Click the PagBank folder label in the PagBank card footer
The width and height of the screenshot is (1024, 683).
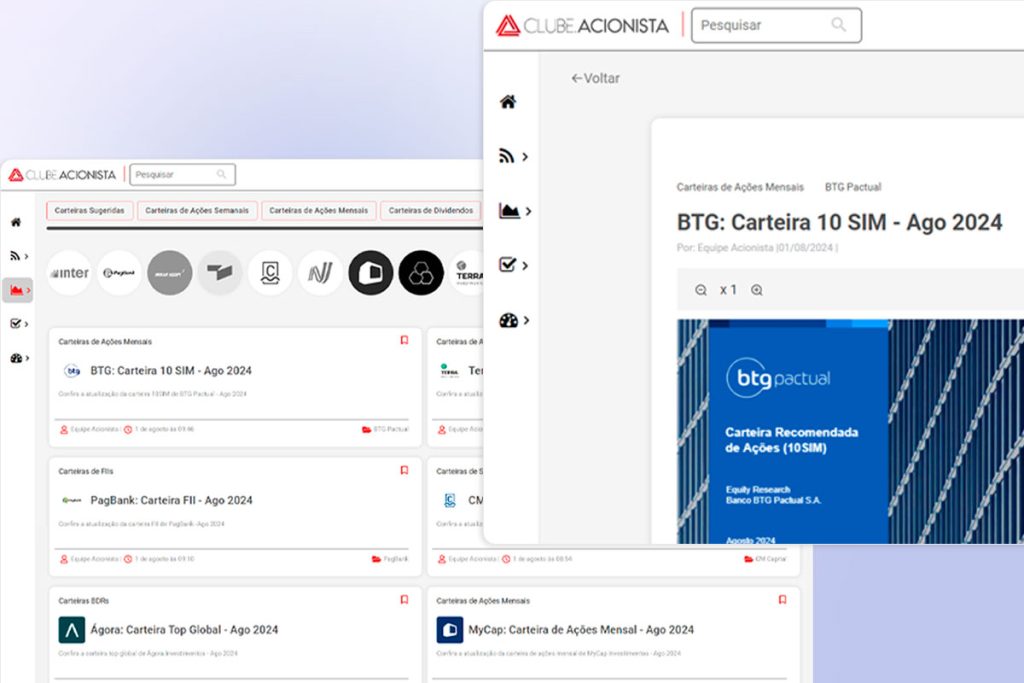(396, 559)
